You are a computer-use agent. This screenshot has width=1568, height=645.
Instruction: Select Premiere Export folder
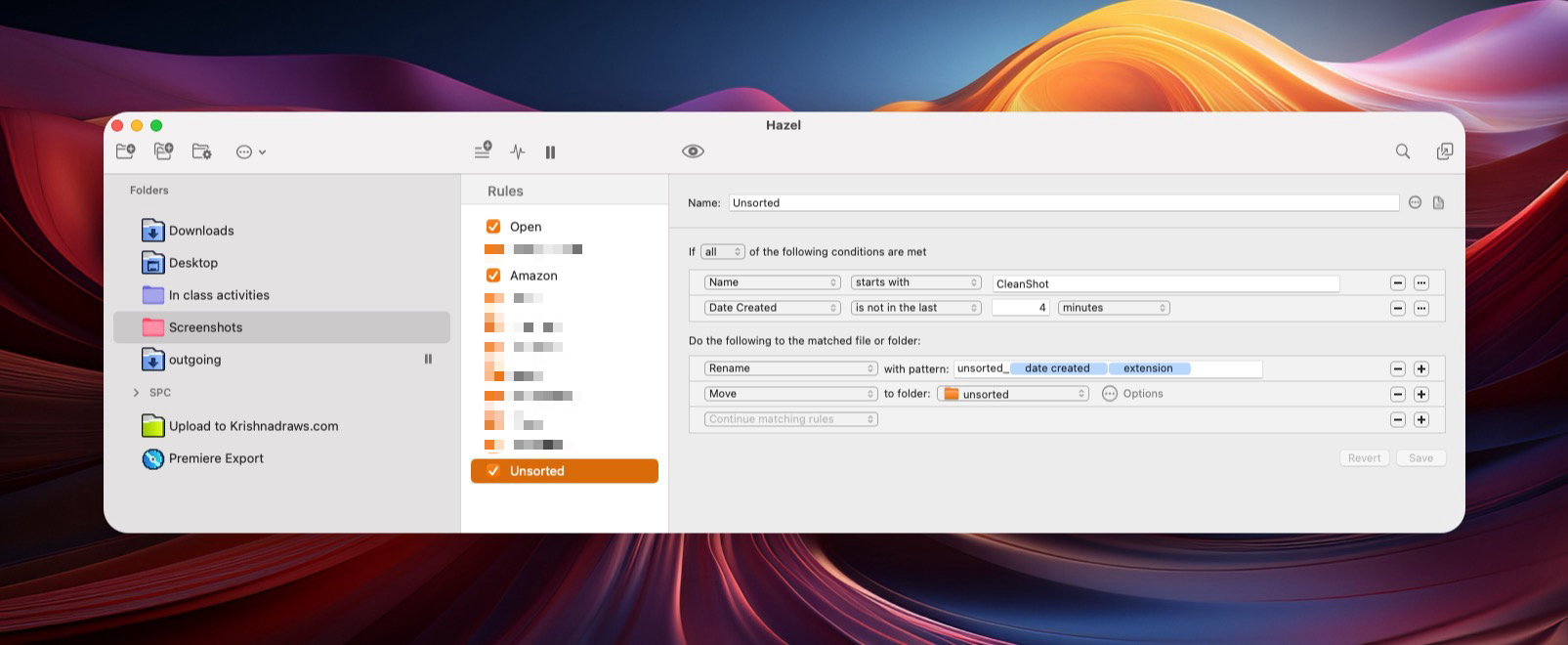pyautogui.click(x=216, y=458)
